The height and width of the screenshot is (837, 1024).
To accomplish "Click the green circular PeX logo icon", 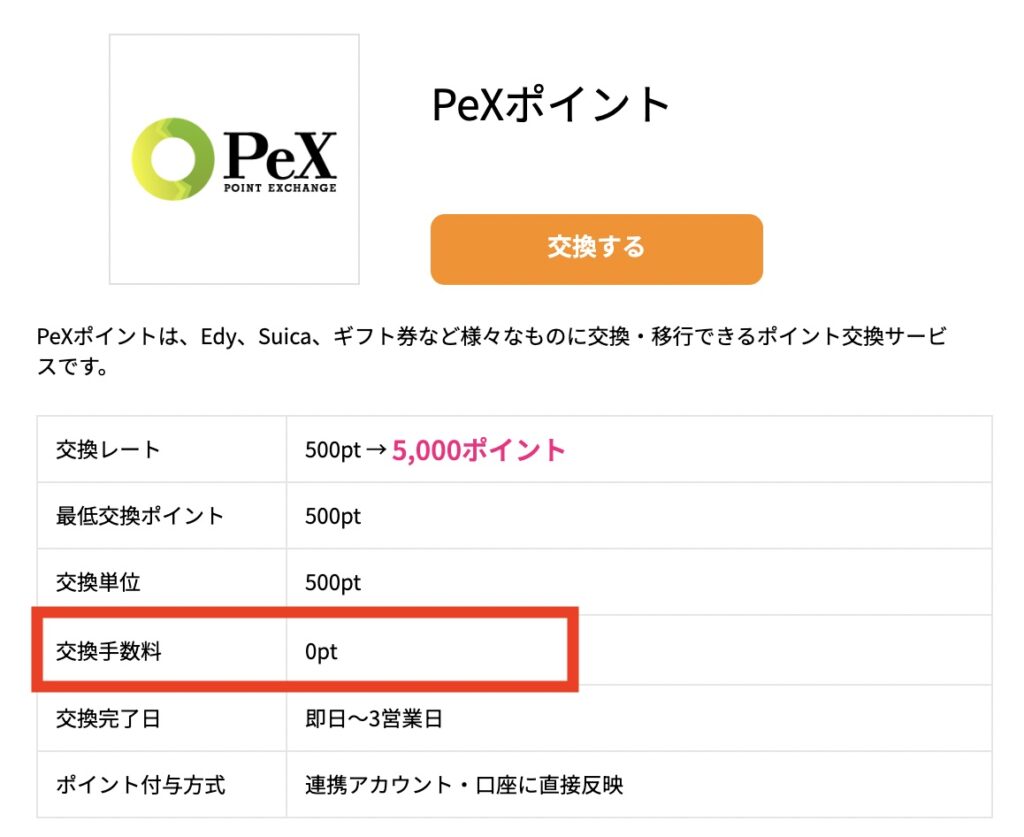I will click(173, 158).
